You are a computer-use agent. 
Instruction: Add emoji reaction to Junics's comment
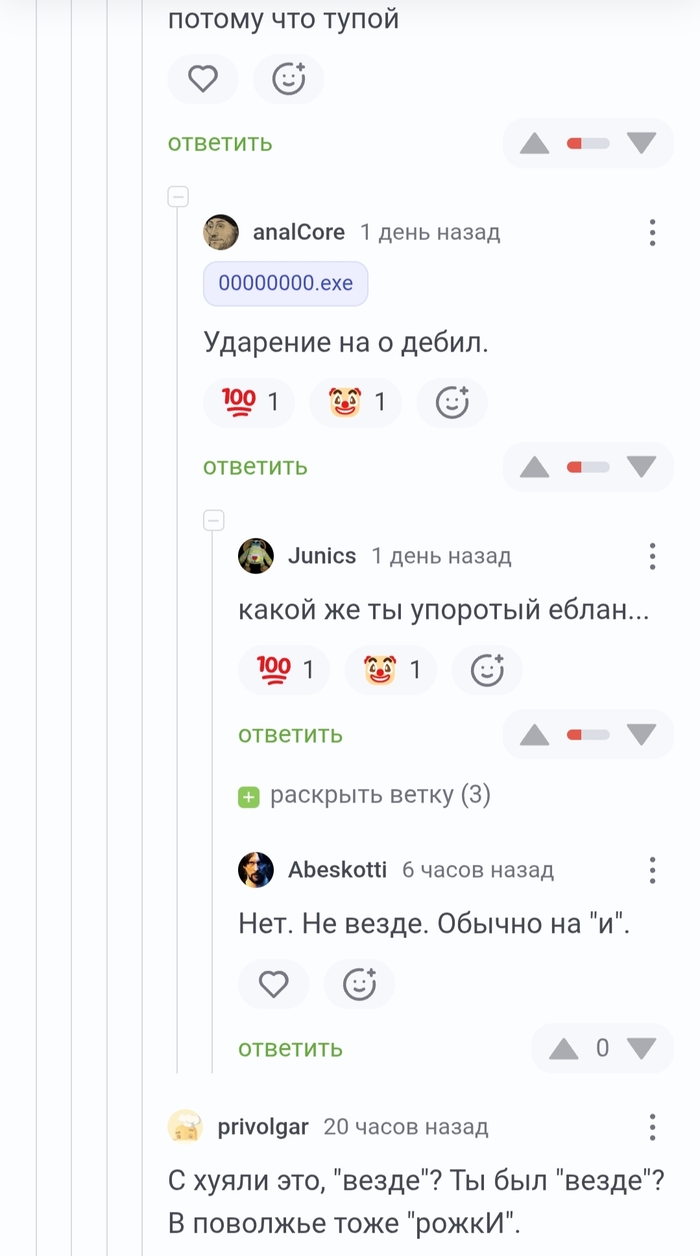pos(487,670)
